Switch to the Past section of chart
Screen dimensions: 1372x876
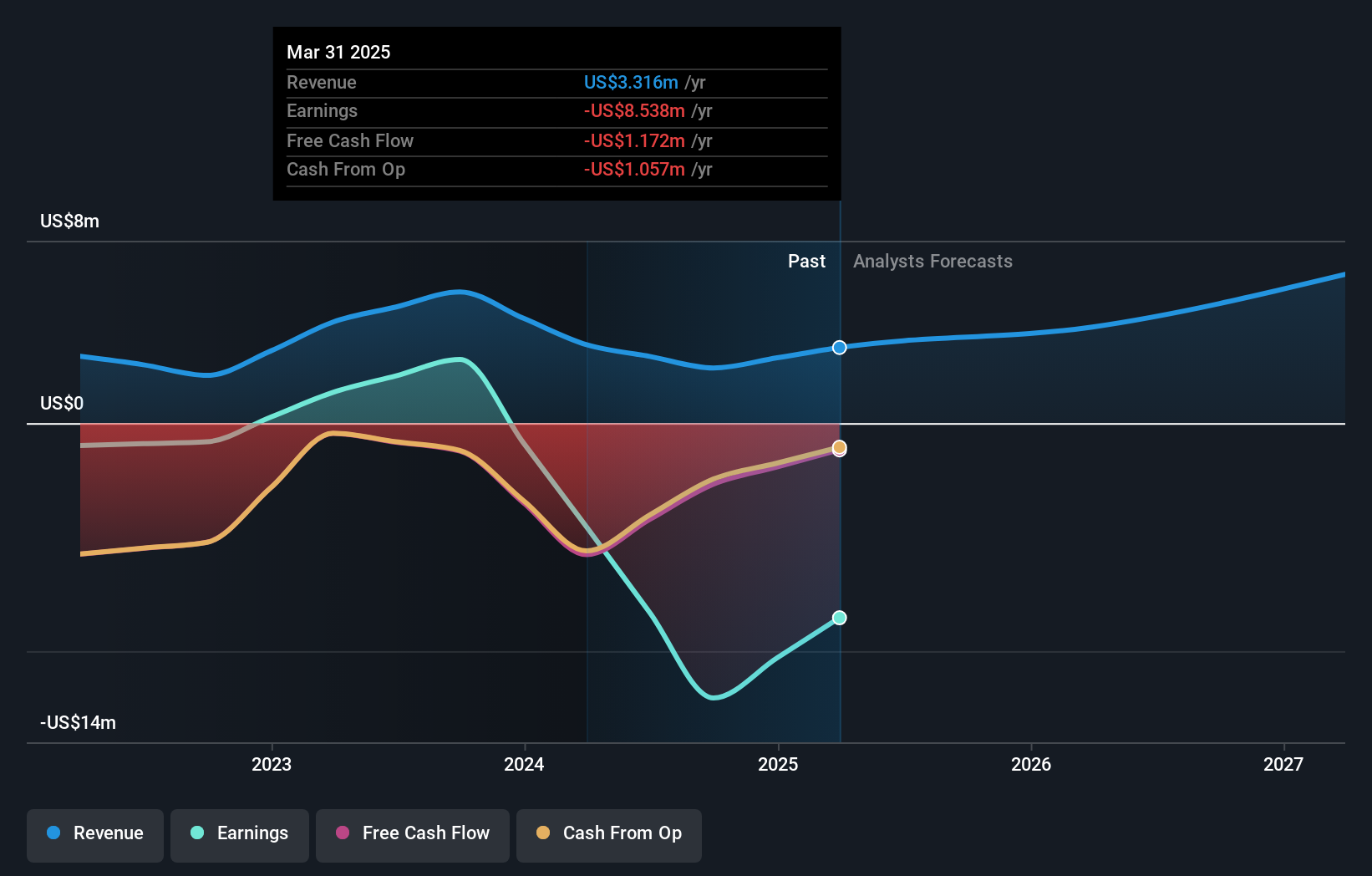coord(805,262)
